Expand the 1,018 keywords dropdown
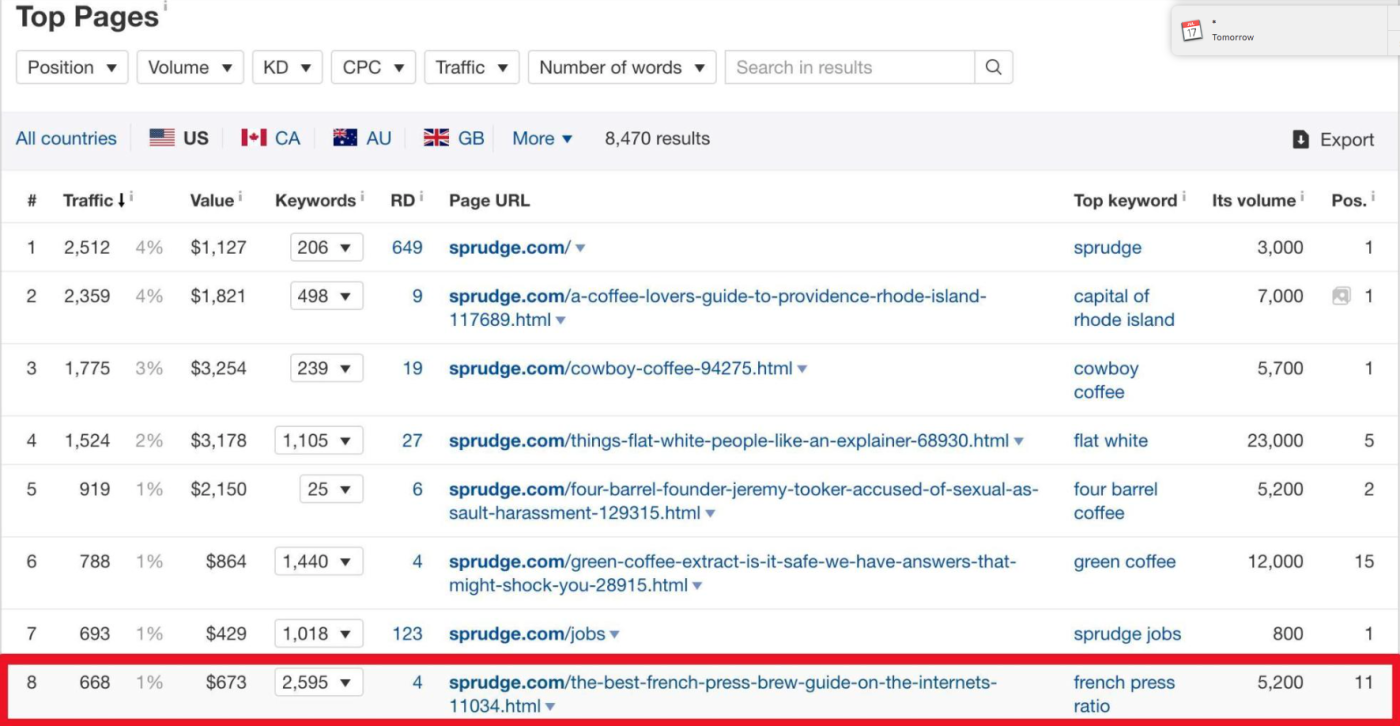The image size is (1400, 726). [x=319, y=633]
